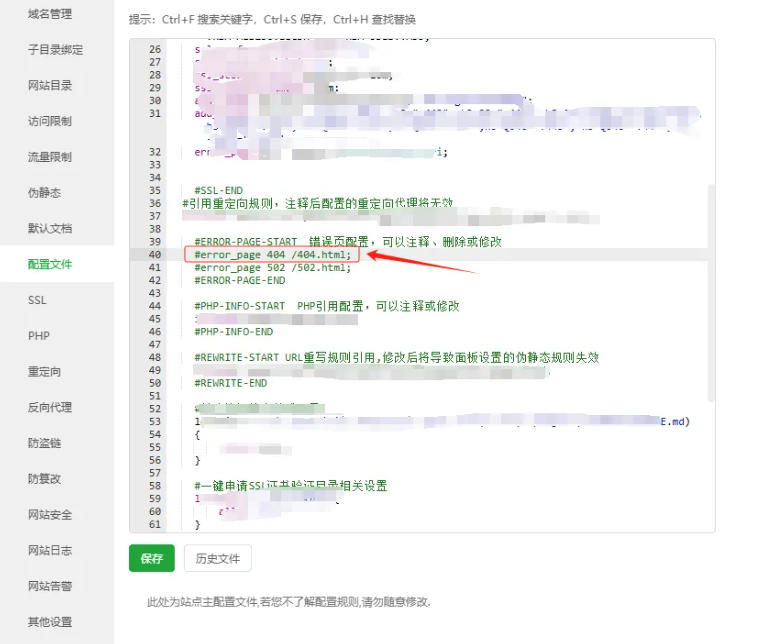Click the '#ERROR-PAGE-END' comment line
This screenshot has height=644, width=760.
tap(240, 280)
